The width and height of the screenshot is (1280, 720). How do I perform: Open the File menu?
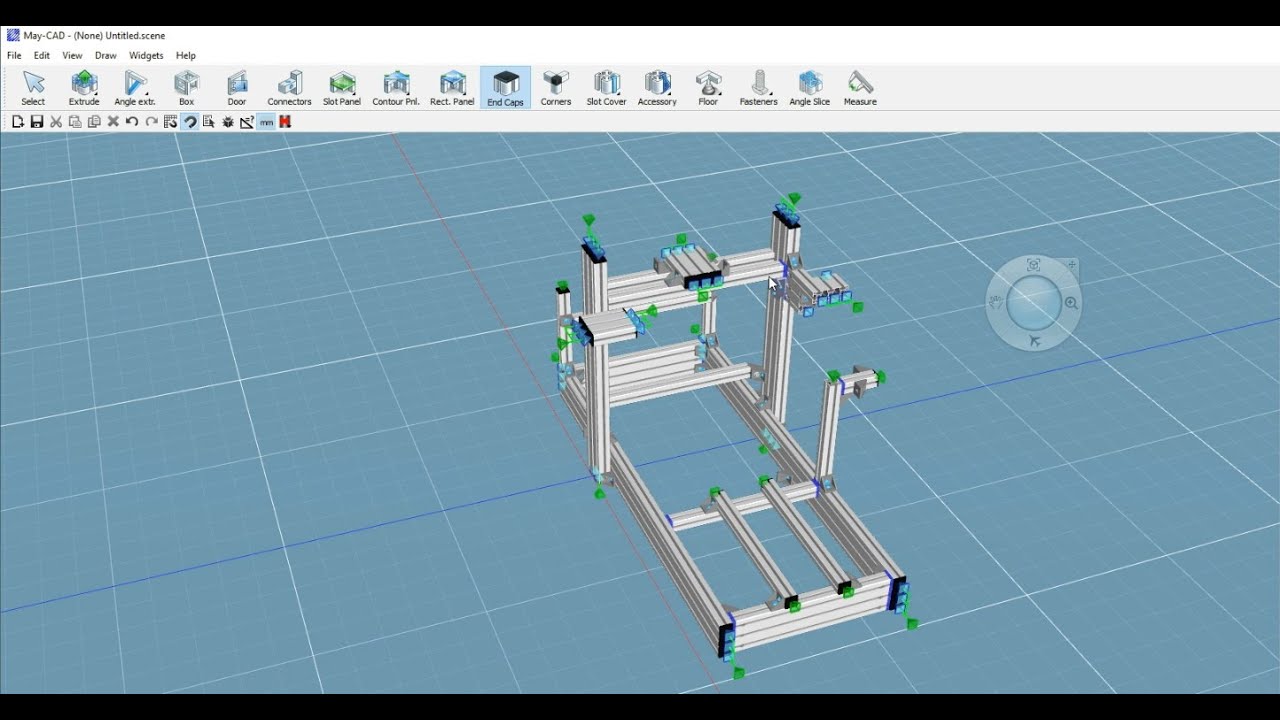tap(14, 56)
